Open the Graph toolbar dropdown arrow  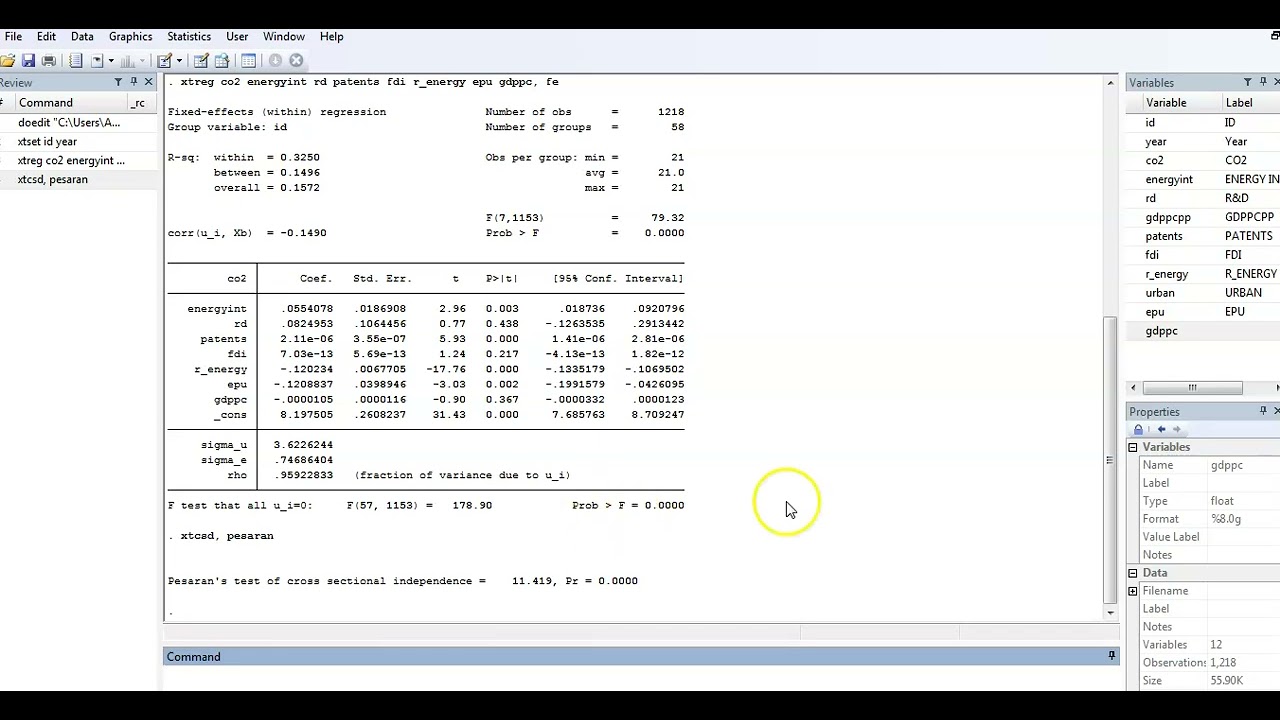coord(142,60)
